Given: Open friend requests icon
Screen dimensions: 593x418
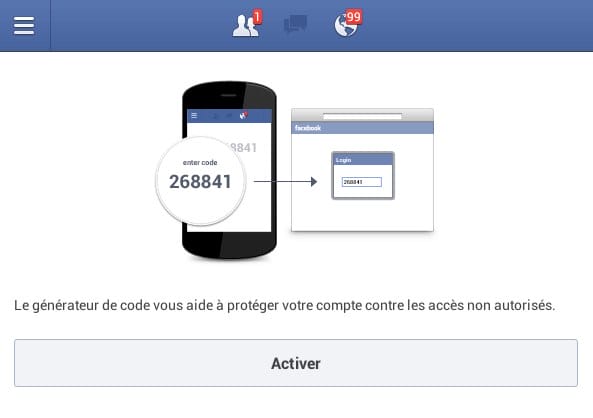Looking at the screenshot, I should 245,26.
